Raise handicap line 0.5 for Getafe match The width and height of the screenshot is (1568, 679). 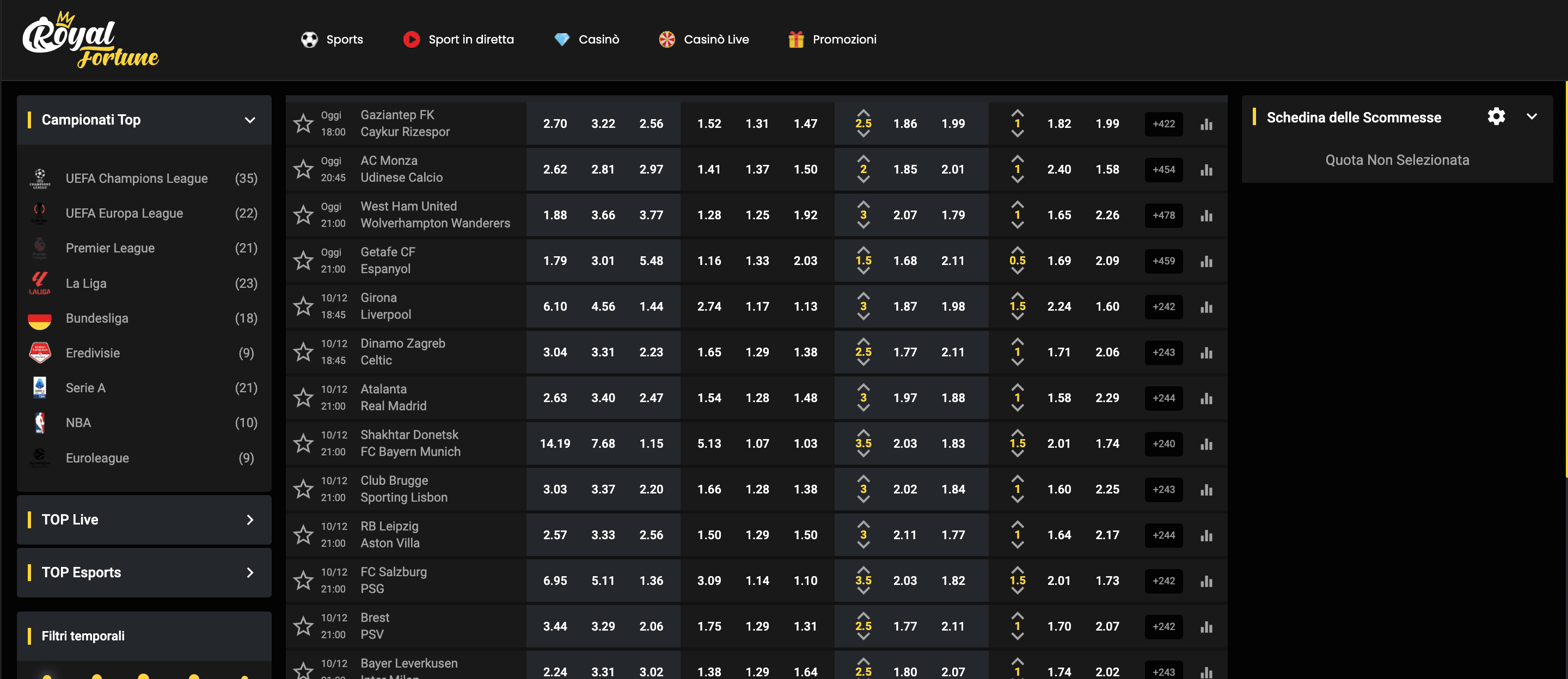(x=1017, y=250)
